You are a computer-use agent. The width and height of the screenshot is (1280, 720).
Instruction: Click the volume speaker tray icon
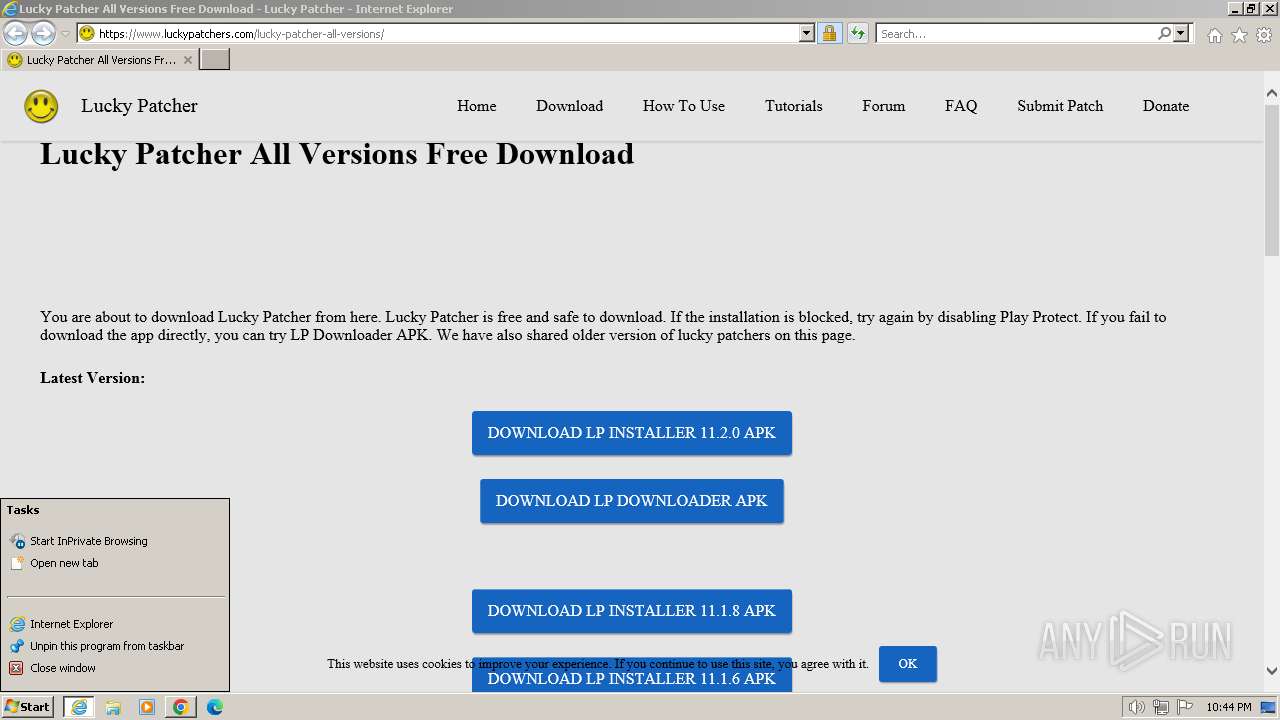[1137, 707]
